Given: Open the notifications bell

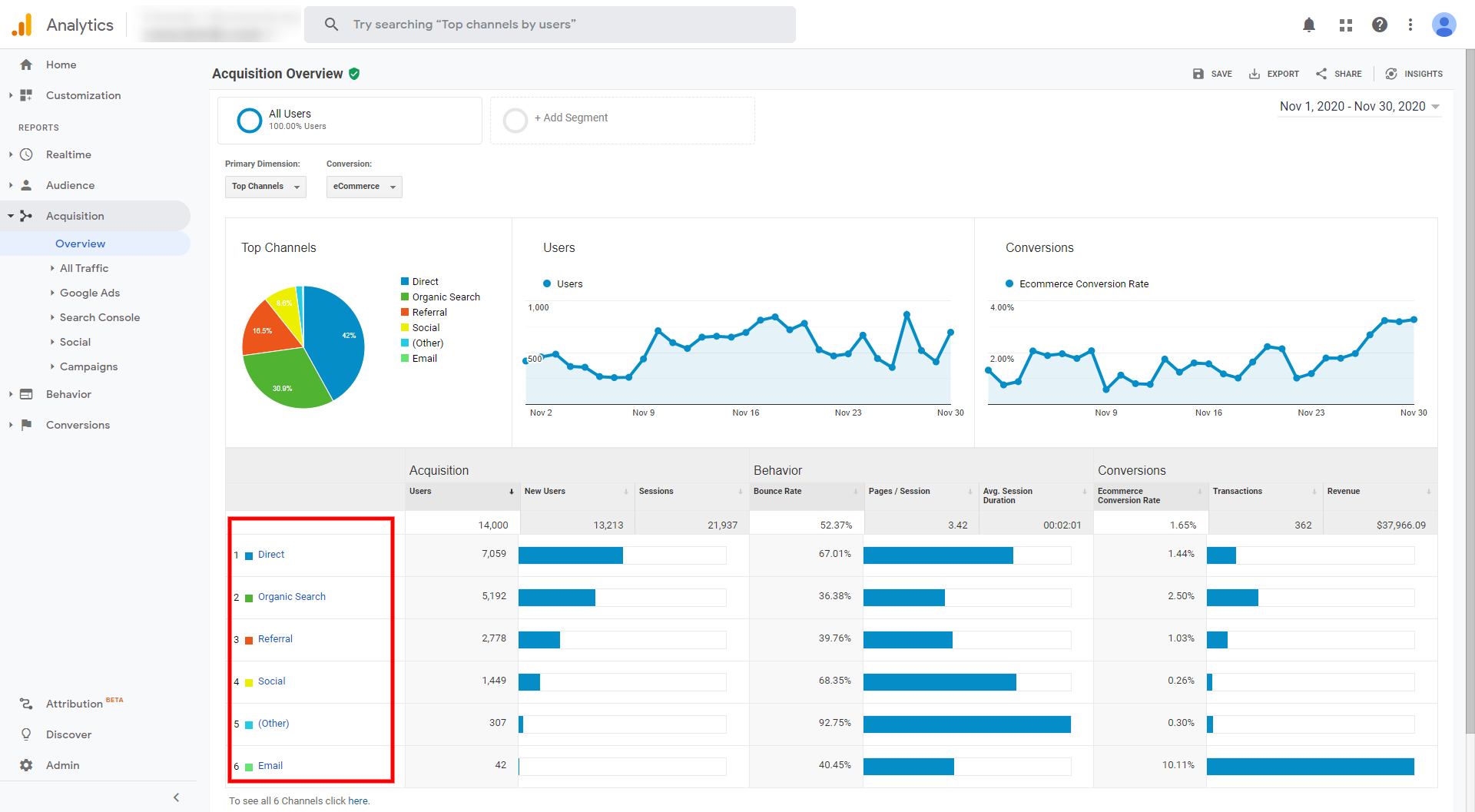Looking at the screenshot, I should click(1309, 25).
